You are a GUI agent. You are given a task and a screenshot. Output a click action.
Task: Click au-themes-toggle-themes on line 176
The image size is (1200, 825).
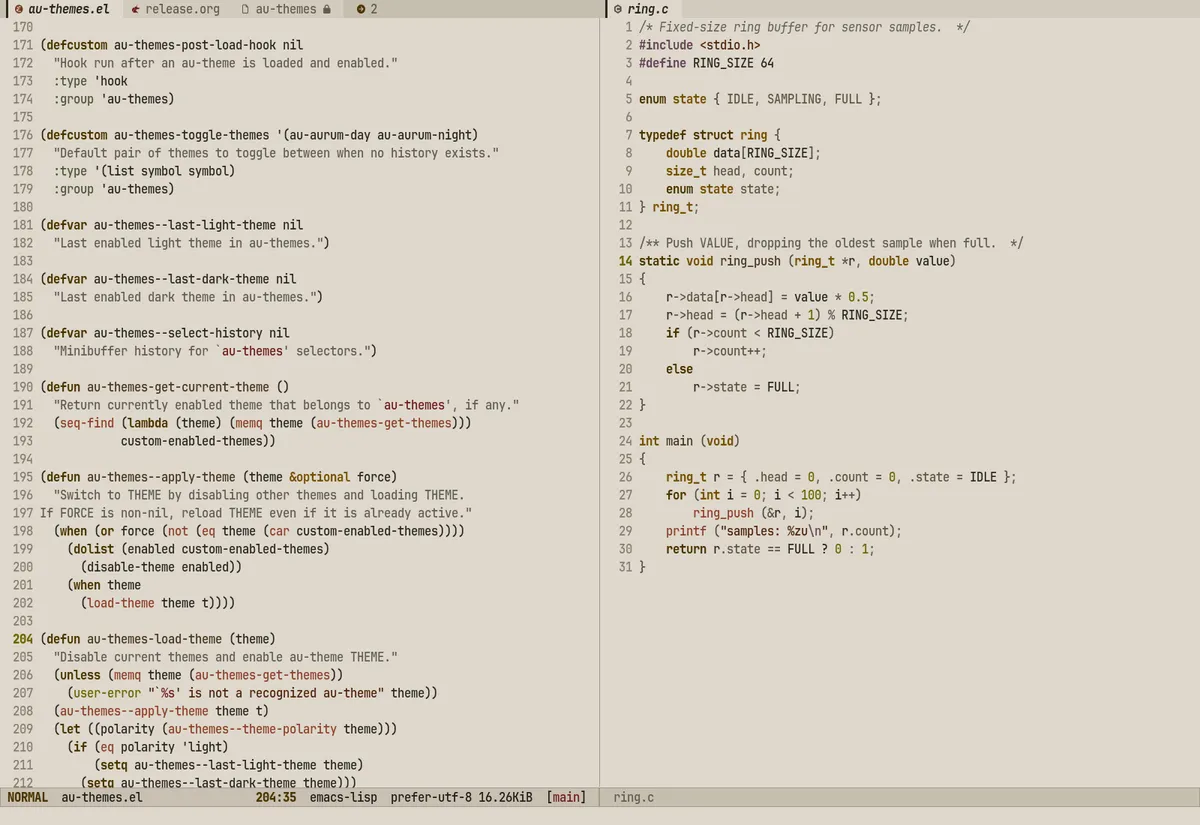[x=192, y=135]
